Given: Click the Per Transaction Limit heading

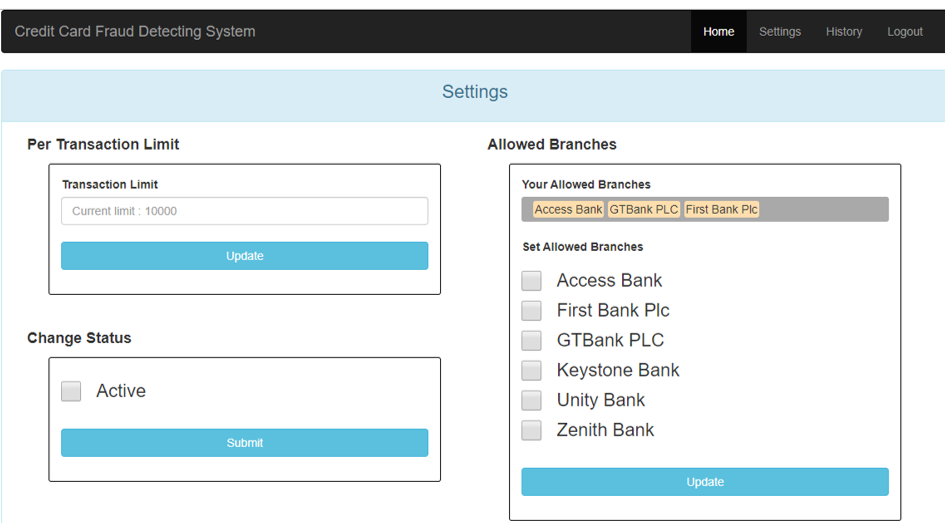Looking at the screenshot, I should 103,145.
